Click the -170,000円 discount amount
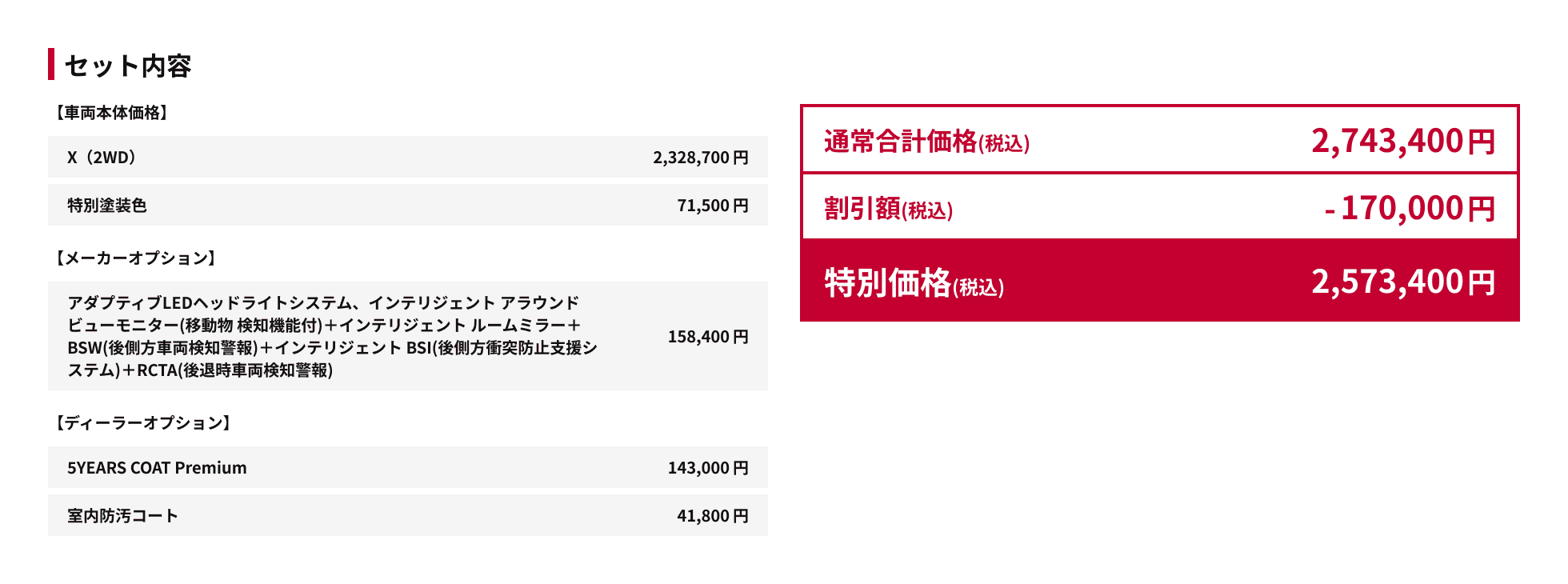The width and height of the screenshot is (1568, 584). click(x=1409, y=208)
